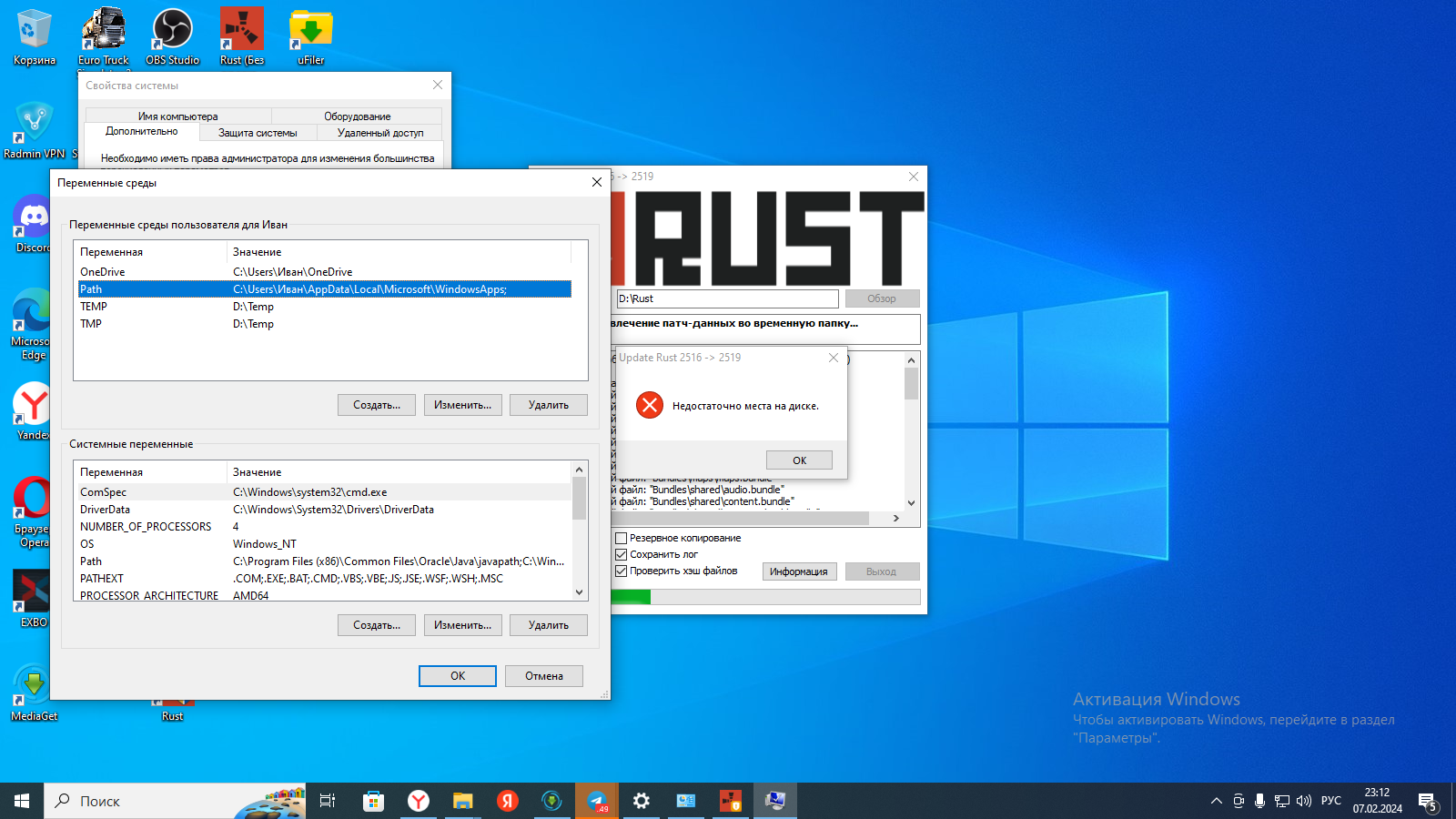
Task: Select the user Path variable row
Action: (325, 289)
